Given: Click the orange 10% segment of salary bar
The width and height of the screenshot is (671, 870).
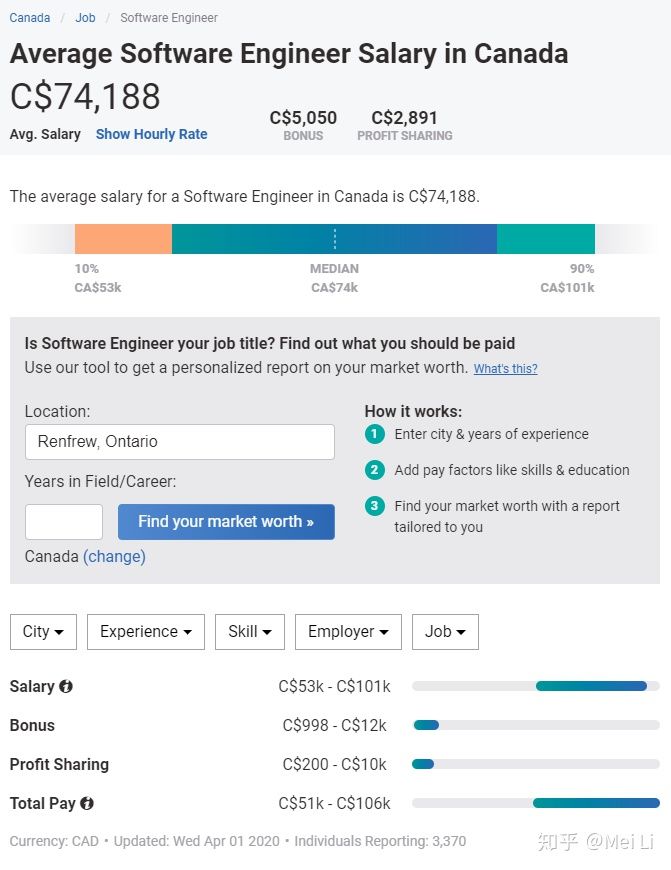Looking at the screenshot, I should (x=123, y=239).
